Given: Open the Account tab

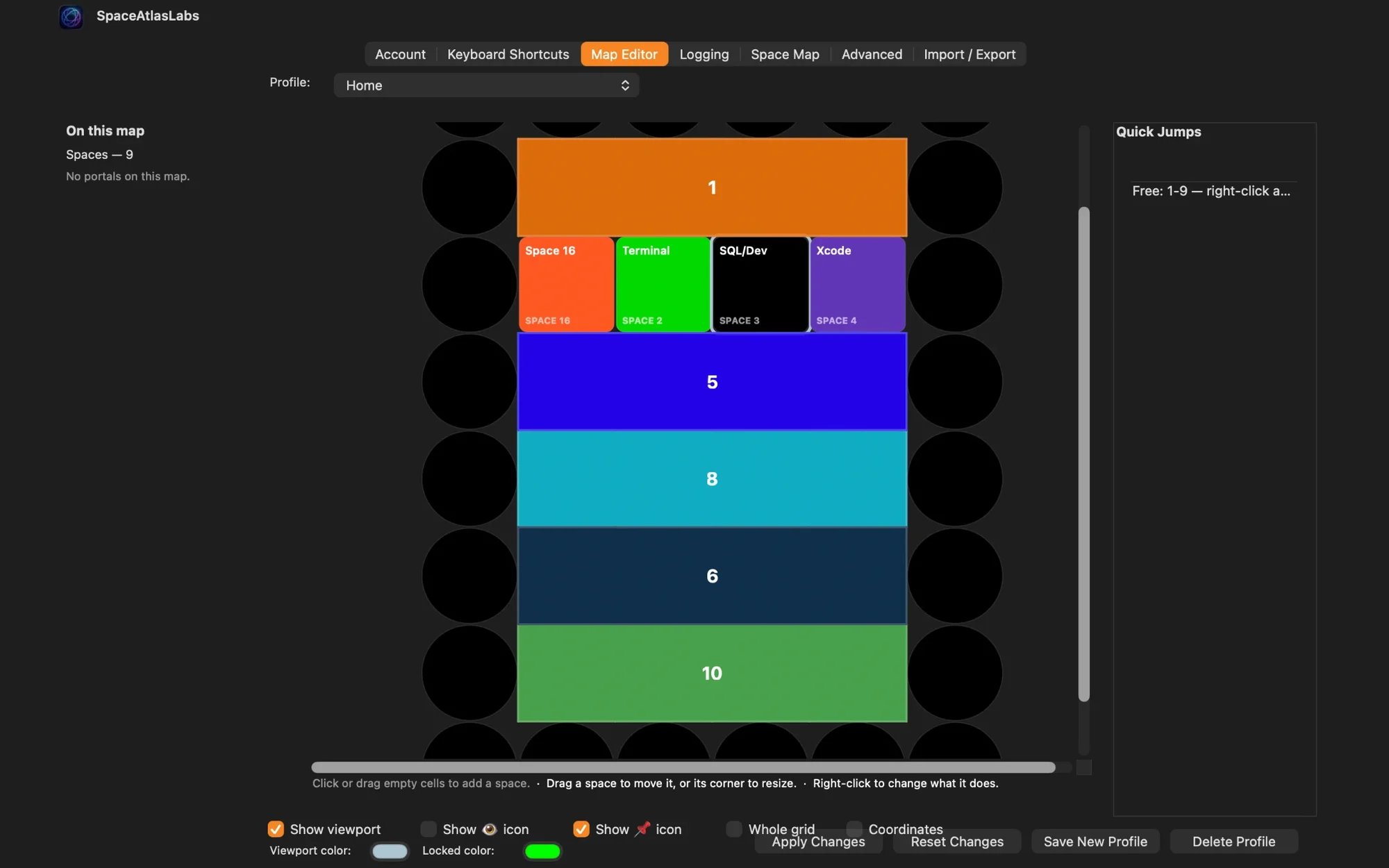Looking at the screenshot, I should click(400, 54).
